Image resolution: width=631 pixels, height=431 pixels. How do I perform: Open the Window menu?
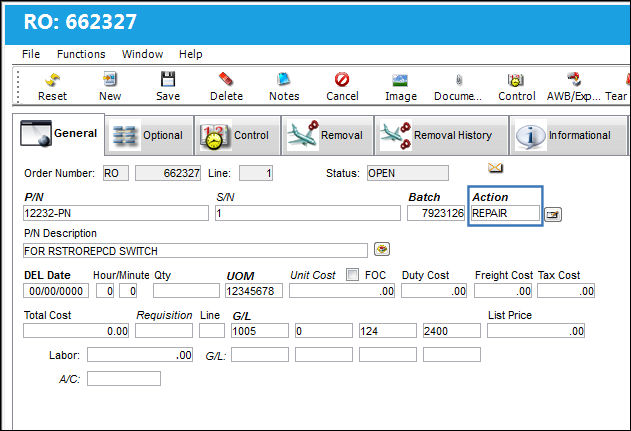click(x=142, y=54)
